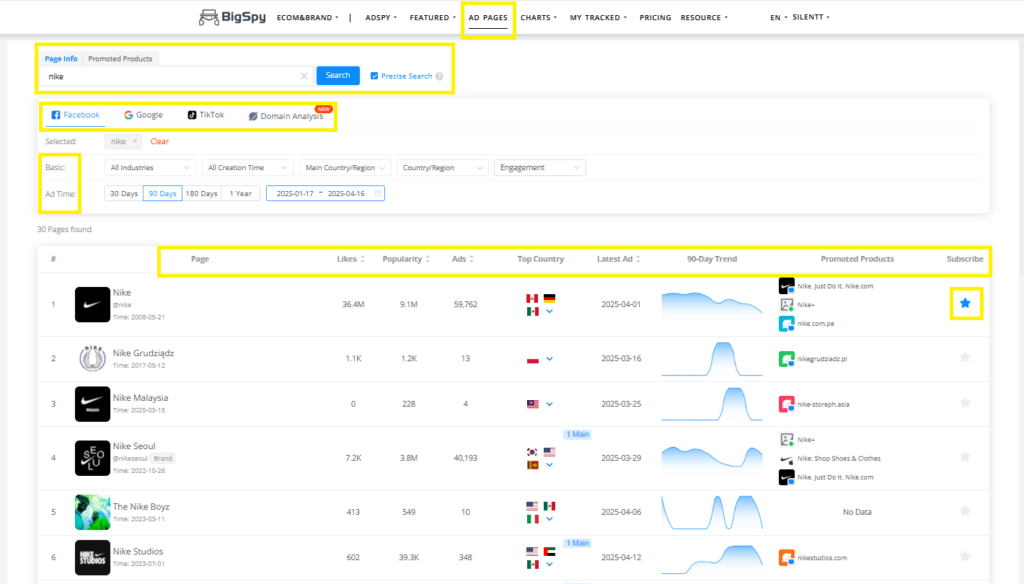Go to AD PAGES in navigation
The width and height of the screenshot is (1024, 584).
point(488,18)
